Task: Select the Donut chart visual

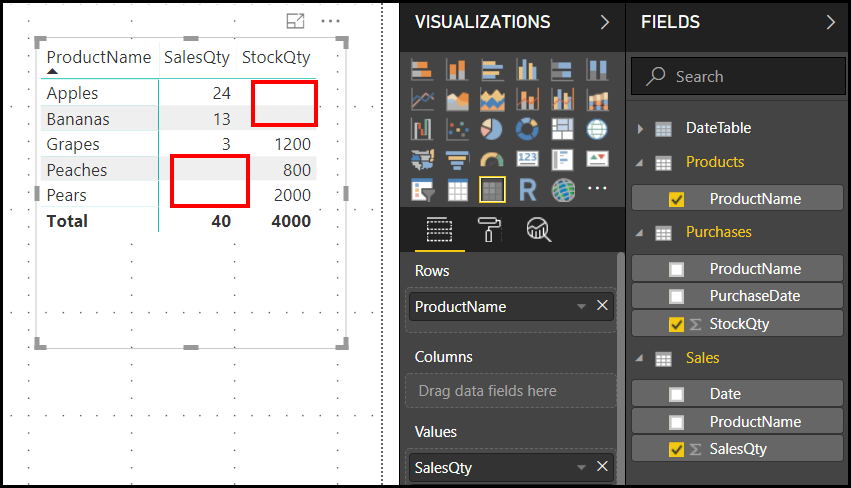Action: click(527, 130)
